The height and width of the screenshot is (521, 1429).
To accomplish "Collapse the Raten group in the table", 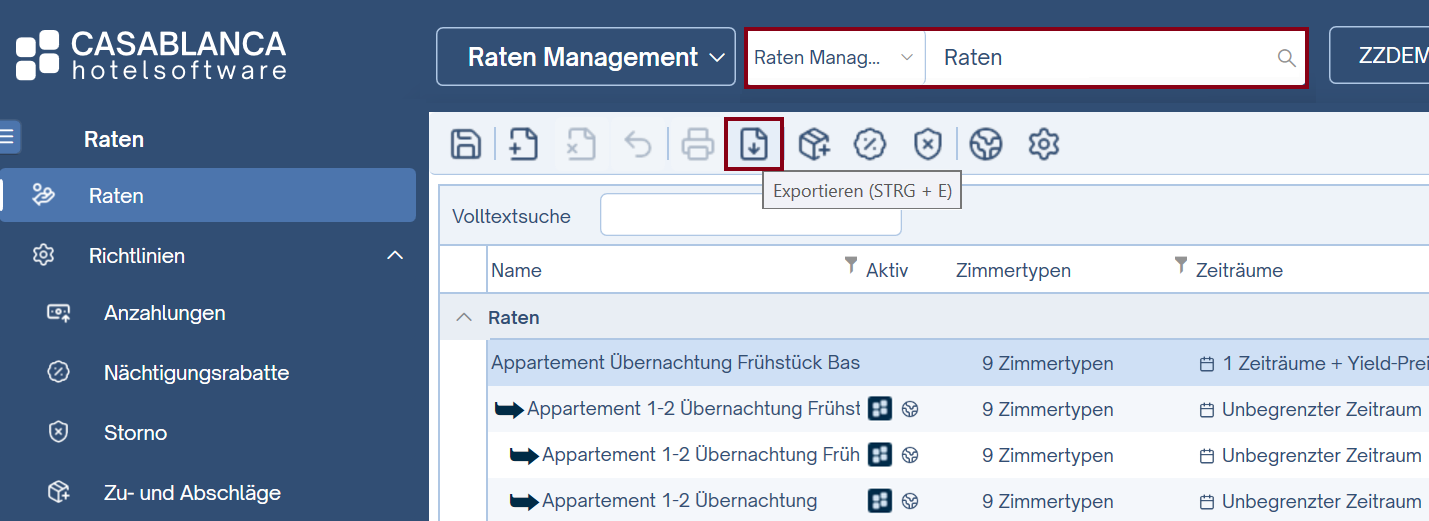I will (x=463, y=317).
